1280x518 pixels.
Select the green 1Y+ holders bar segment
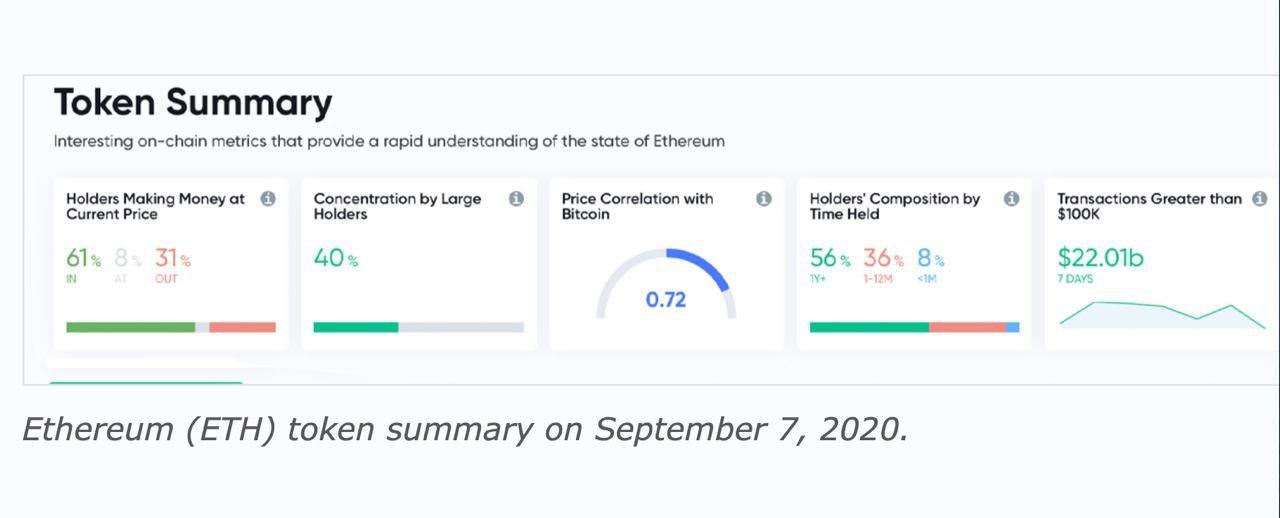[x=868, y=327]
